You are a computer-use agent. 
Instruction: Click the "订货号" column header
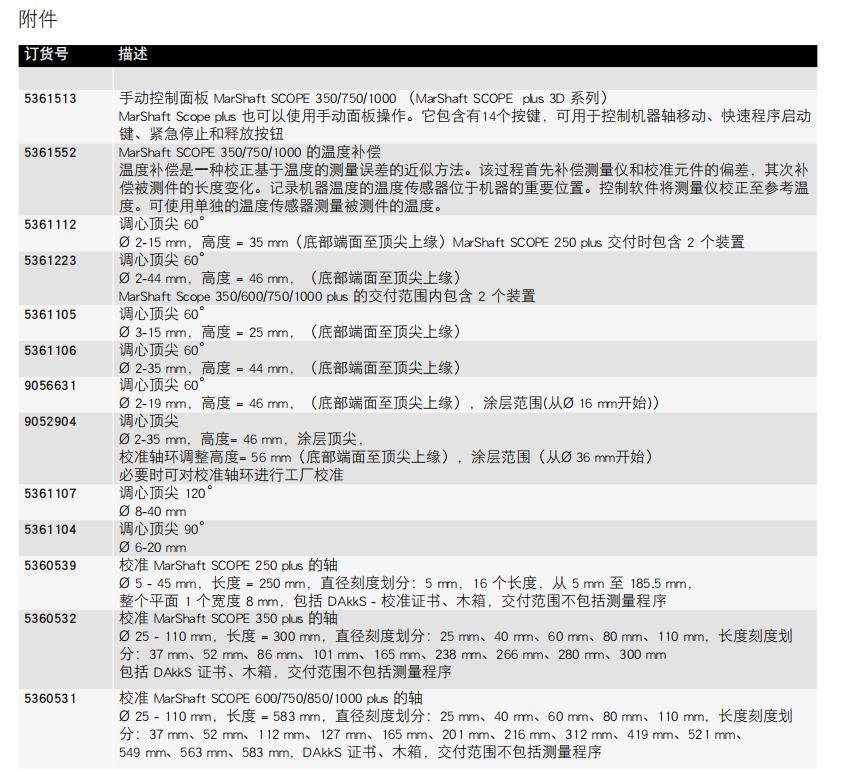[47, 54]
